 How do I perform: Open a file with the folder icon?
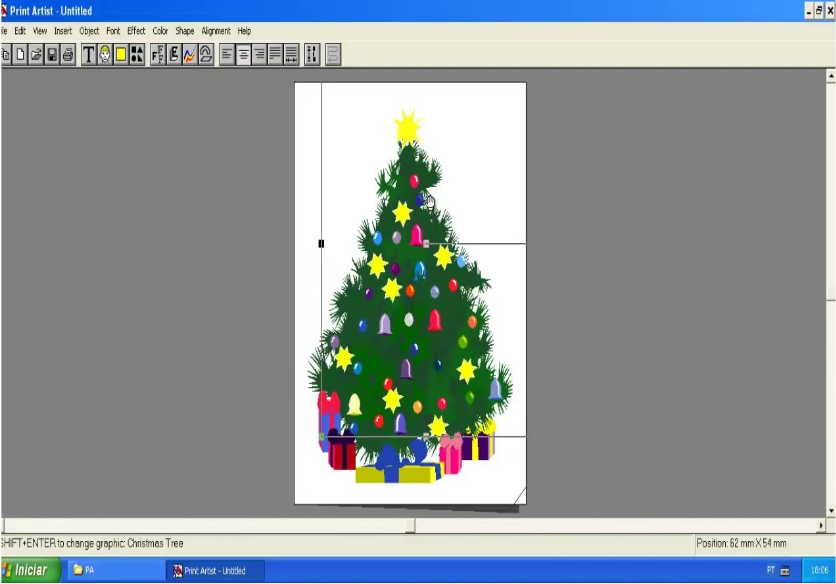click(36, 54)
